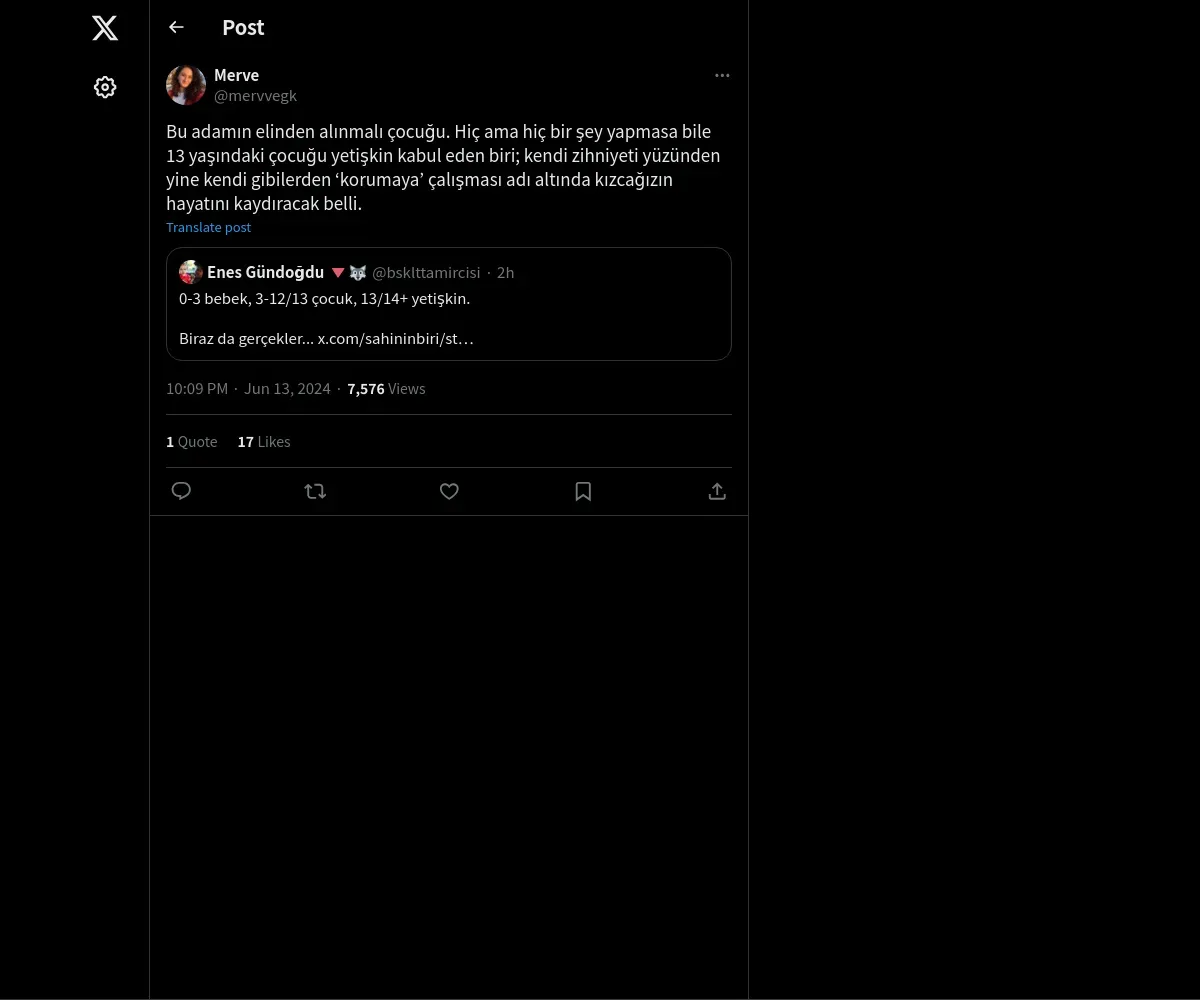The height and width of the screenshot is (1000, 1200).
Task: Click the repost arrows icon
Action: pos(315,491)
